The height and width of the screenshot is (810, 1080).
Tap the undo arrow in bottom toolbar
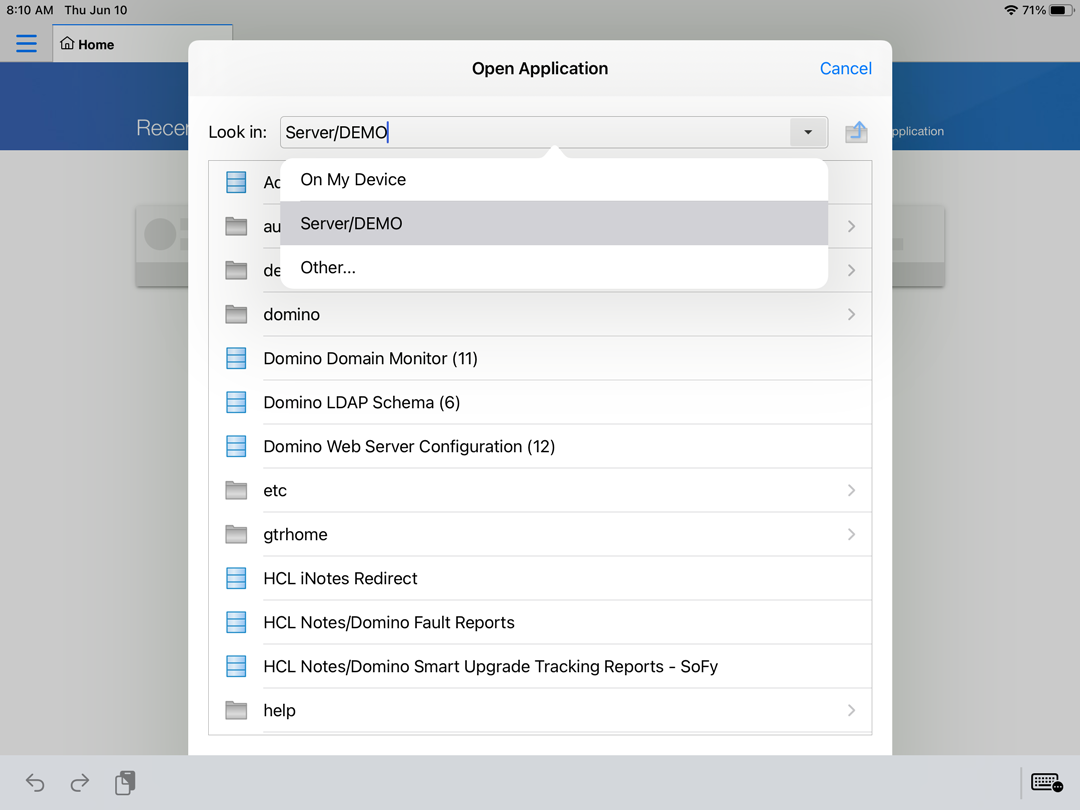[x=35, y=782]
